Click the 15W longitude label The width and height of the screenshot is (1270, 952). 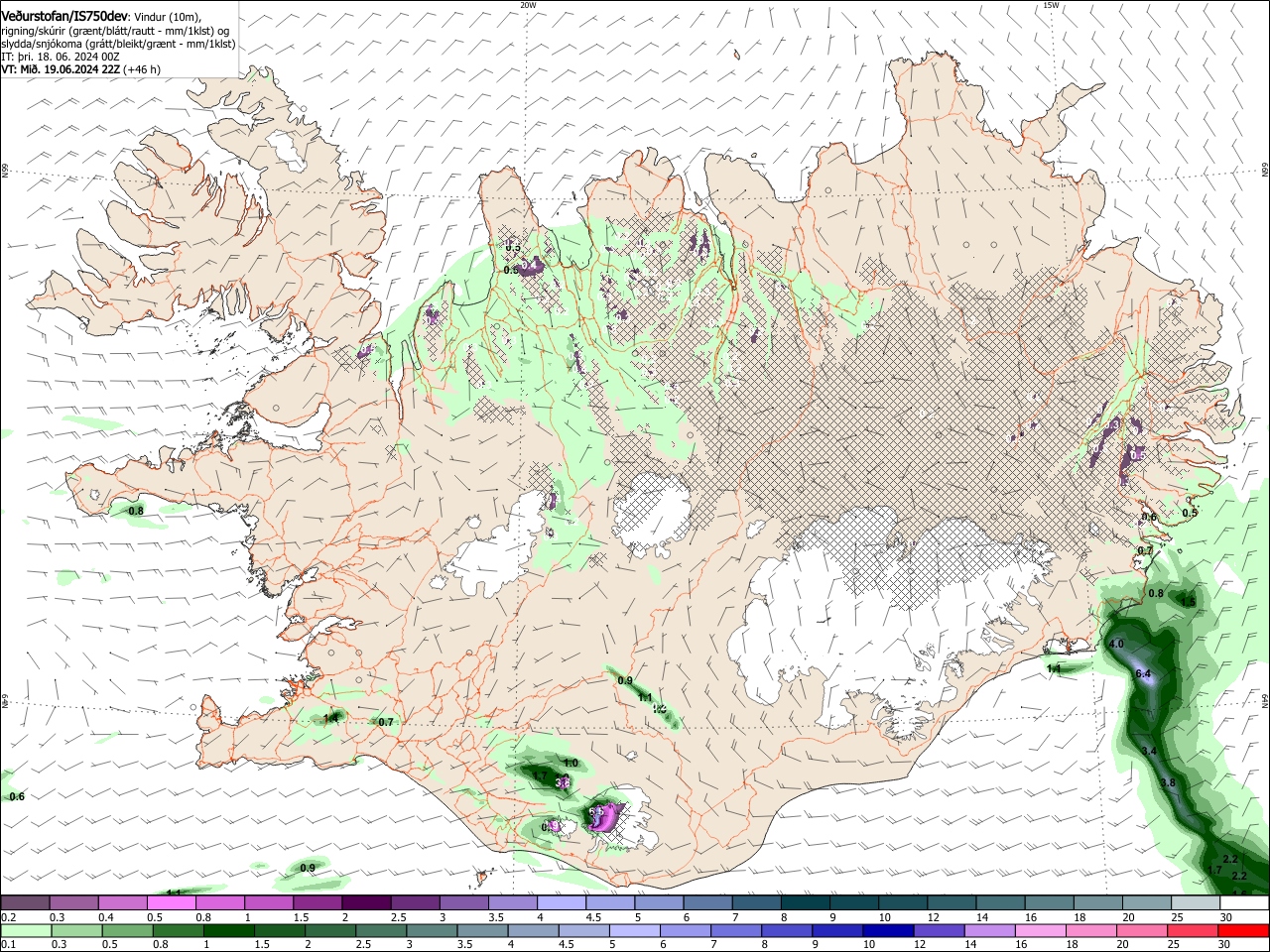pos(1051,5)
